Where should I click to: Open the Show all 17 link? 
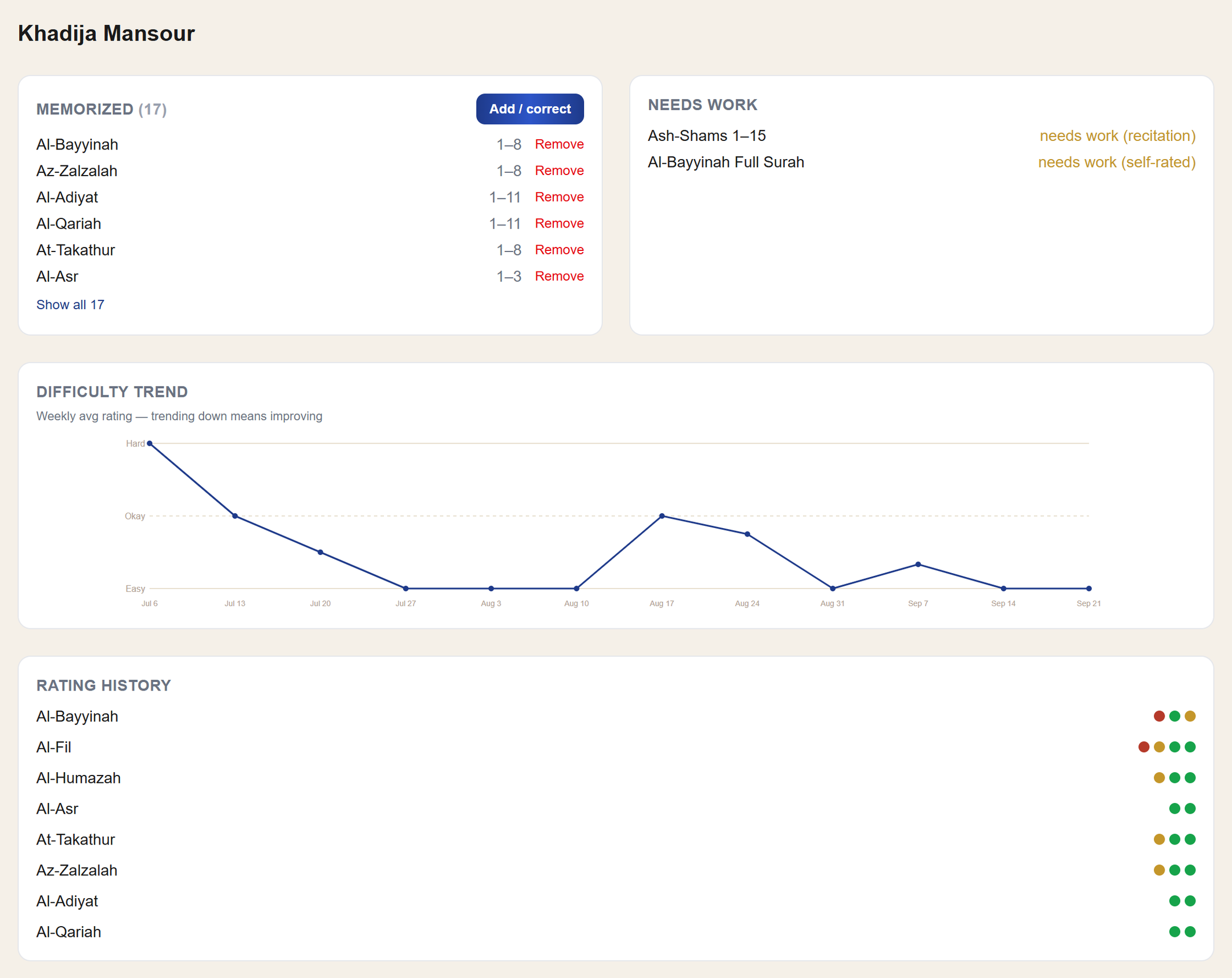pos(70,305)
